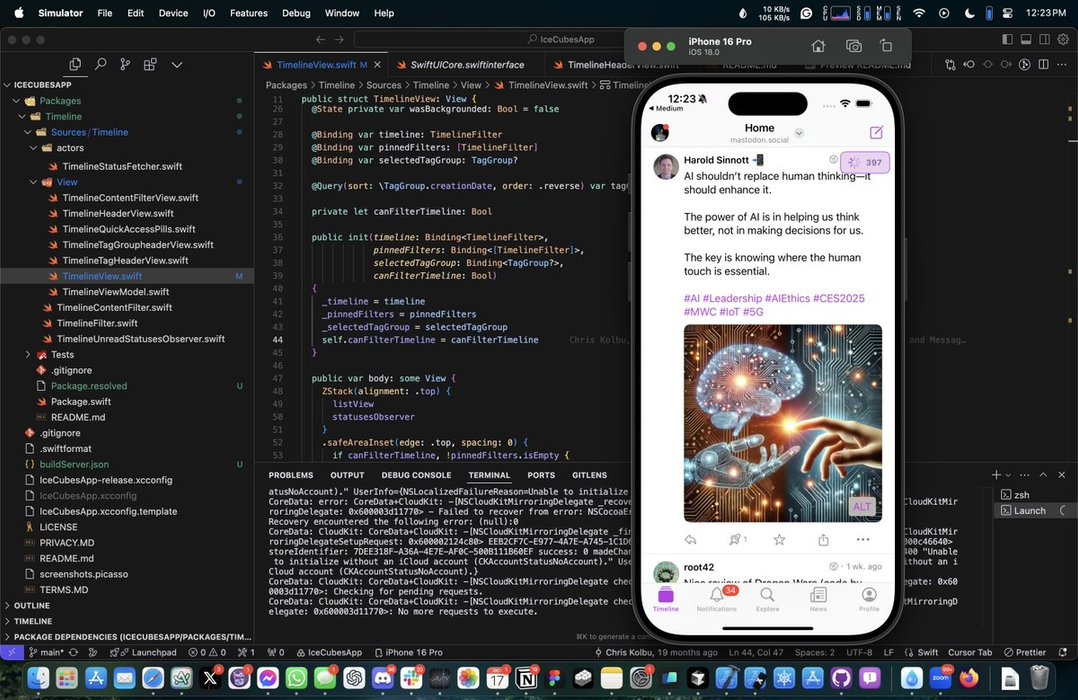The width and height of the screenshot is (1078, 700).
Task: Open Package.swift in the explorer
Action: 80,402
